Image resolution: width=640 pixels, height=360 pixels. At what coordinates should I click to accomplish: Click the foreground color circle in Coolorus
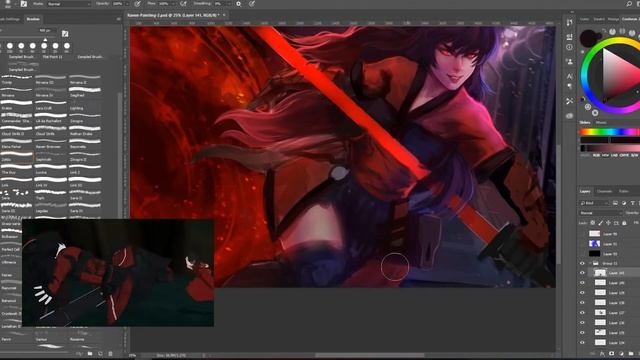[x=589, y=38]
